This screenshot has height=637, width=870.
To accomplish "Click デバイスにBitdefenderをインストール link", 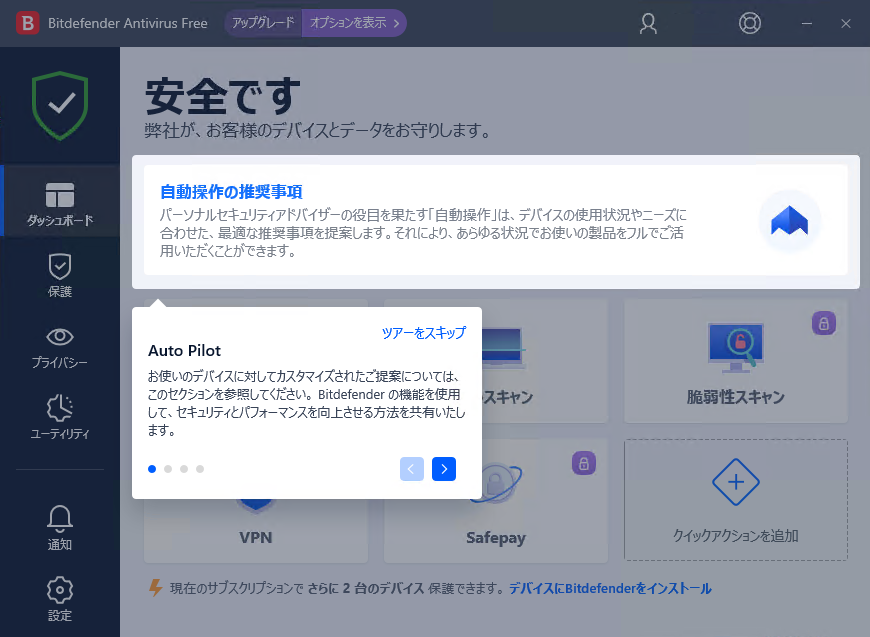I will (610, 588).
